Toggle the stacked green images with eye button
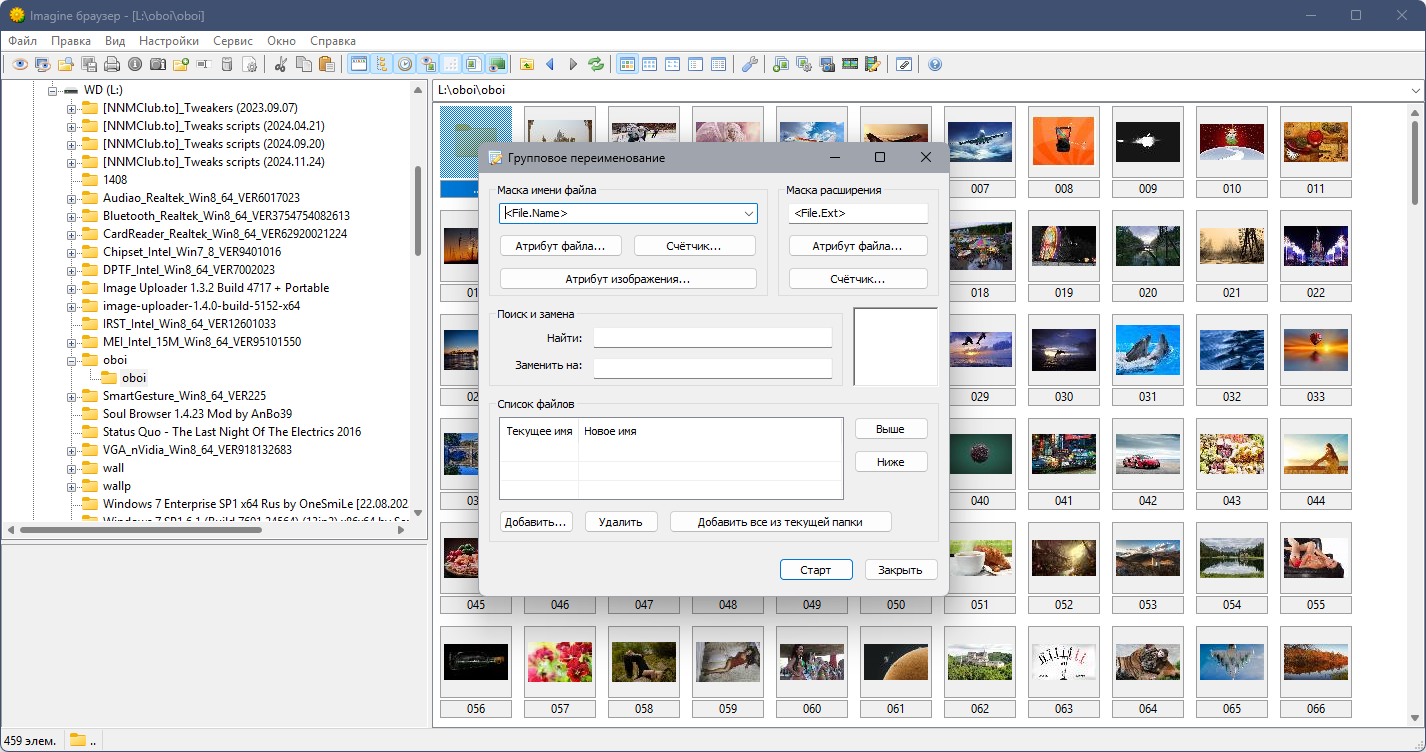This screenshot has height=752, width=1426. (496, 64)
